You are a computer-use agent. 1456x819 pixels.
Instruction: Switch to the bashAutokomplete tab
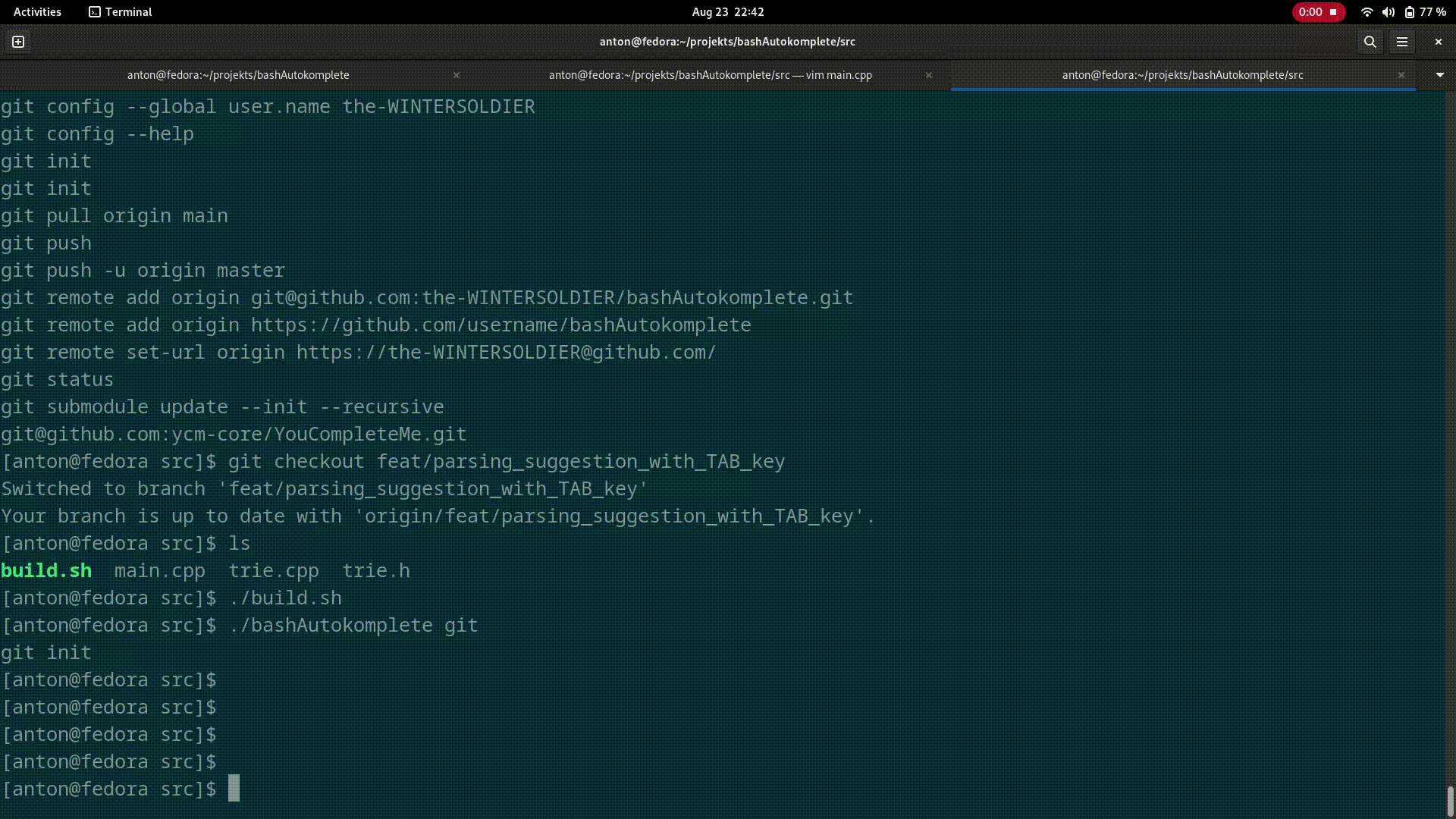click(237, 75)
